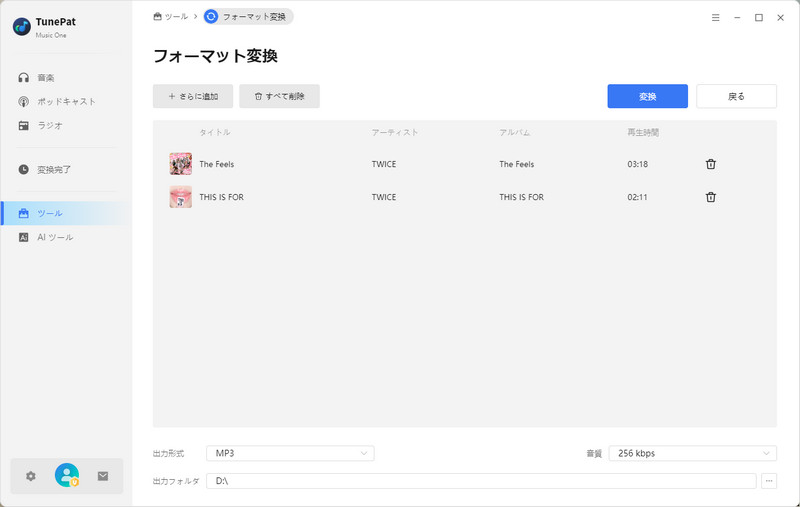Open the mail feedback icon
This screenshot has width=800, height=507.
point(103,476)
